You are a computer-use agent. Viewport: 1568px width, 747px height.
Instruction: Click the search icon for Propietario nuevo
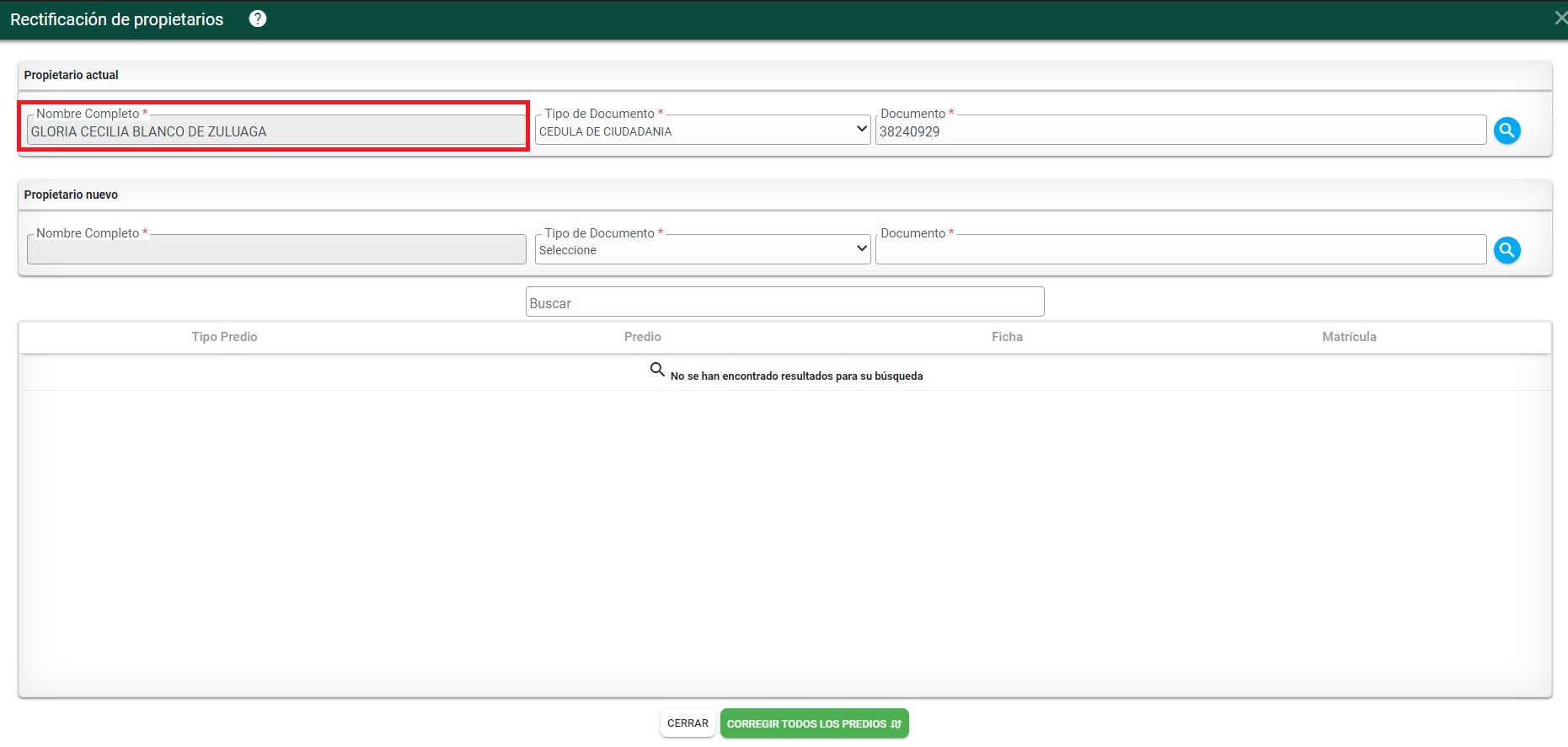[1506, 250]
